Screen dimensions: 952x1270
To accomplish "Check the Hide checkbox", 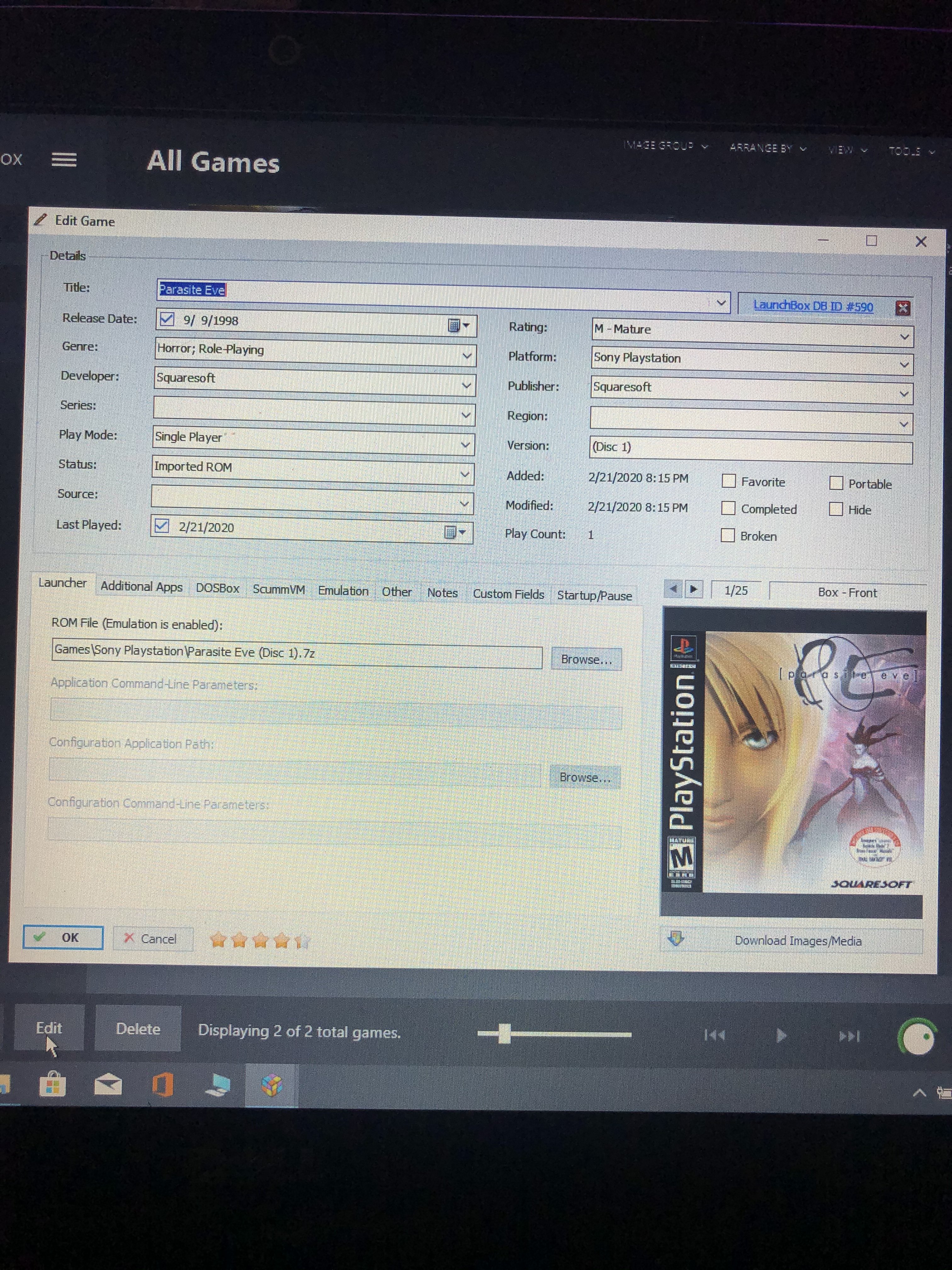I will click(836, 509).
